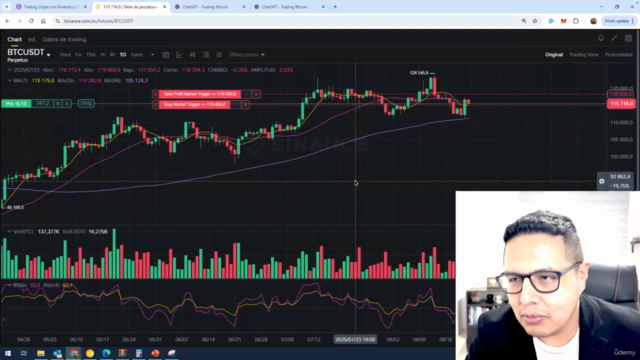Collapse the MA indicator legend chevron
Image resolution: width=640 pixels, height=360 pixels.
click(x=9, y=81)
